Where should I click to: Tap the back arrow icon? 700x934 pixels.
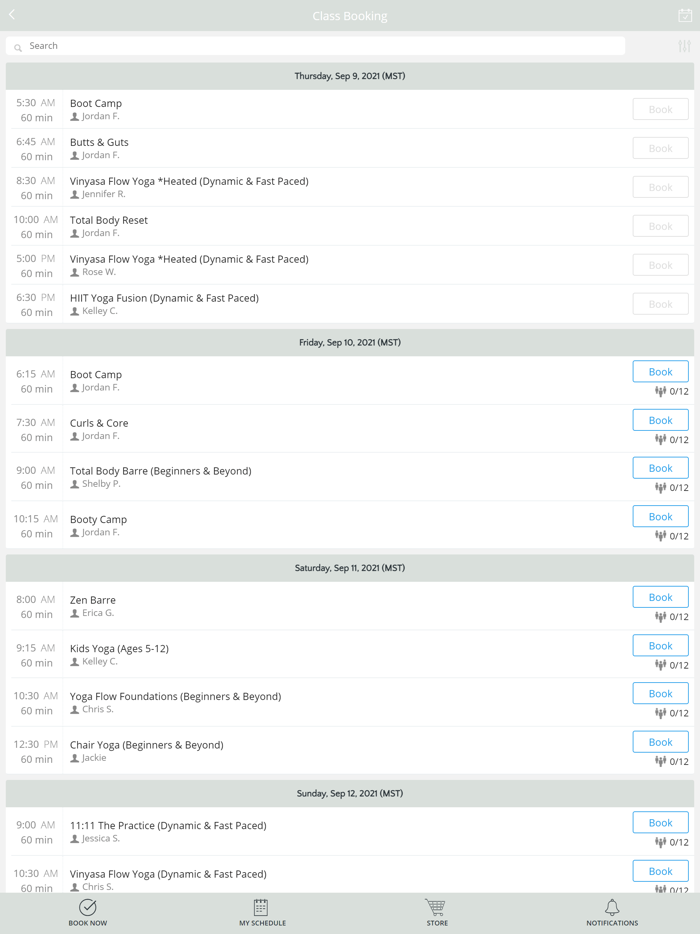(12, 15)
